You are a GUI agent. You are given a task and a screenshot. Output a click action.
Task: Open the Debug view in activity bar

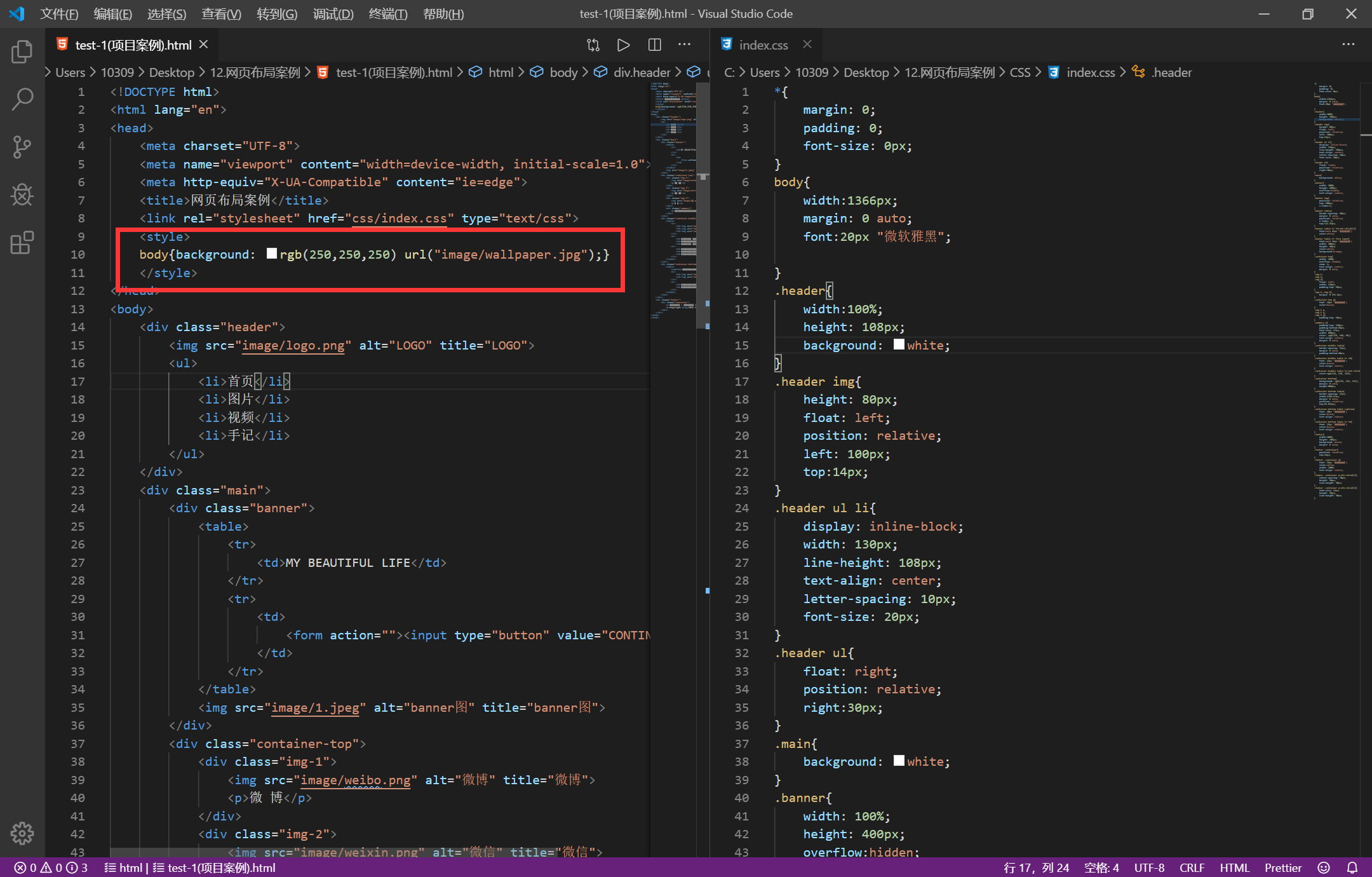(22, 195)
